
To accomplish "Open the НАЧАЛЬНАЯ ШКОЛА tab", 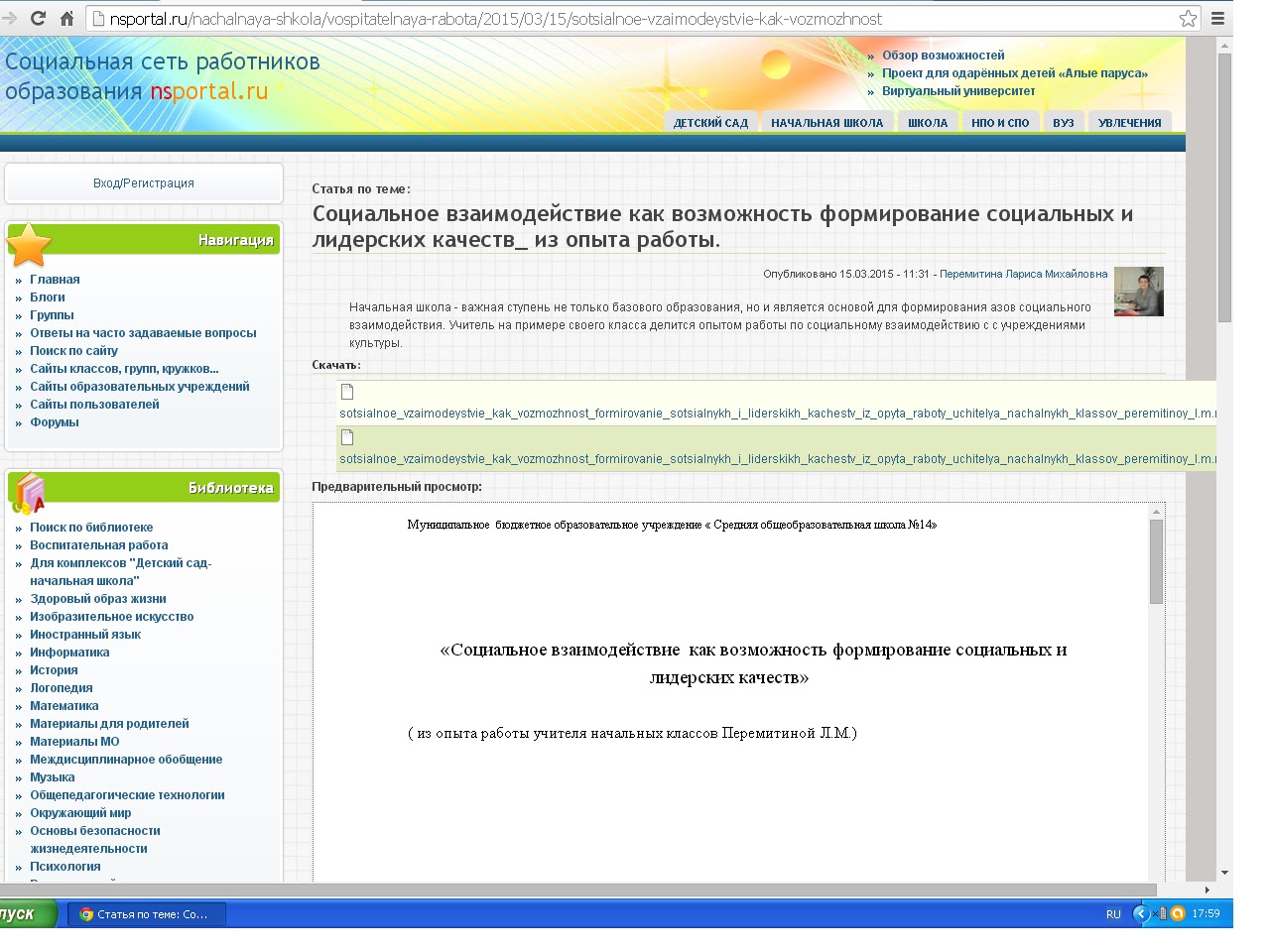I will click(x=826, y=123).
